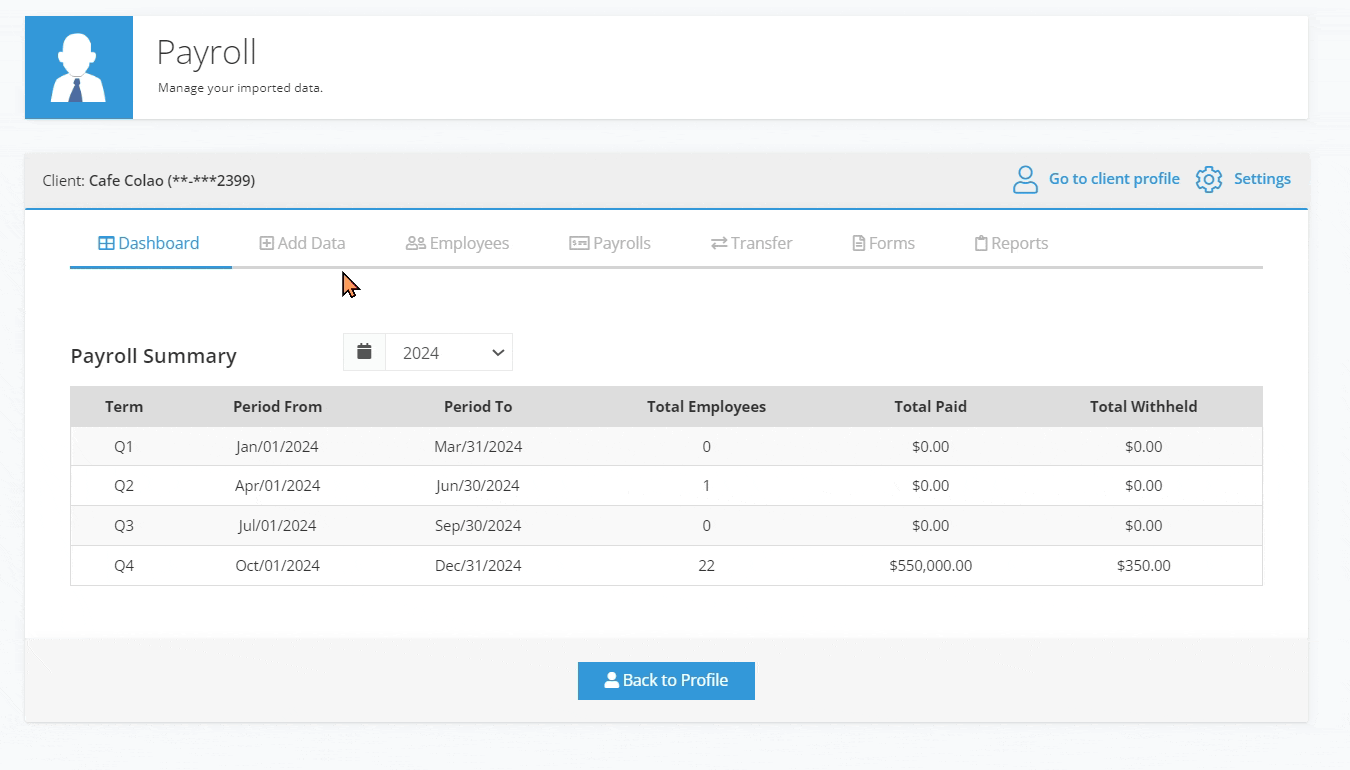Open the Forms tab

tap(883, 243)
